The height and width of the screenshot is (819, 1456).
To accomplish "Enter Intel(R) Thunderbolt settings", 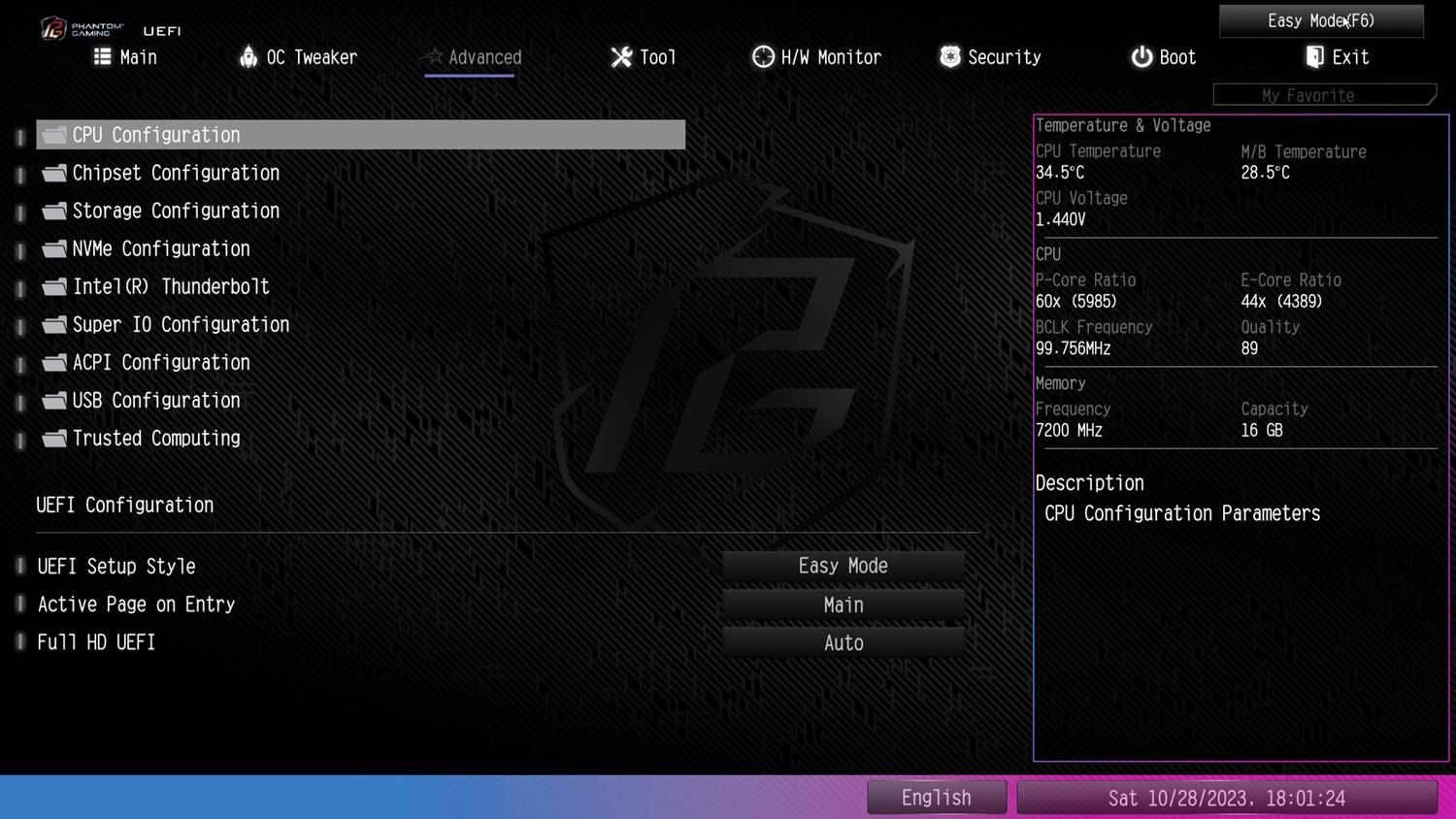I will 171,287.
